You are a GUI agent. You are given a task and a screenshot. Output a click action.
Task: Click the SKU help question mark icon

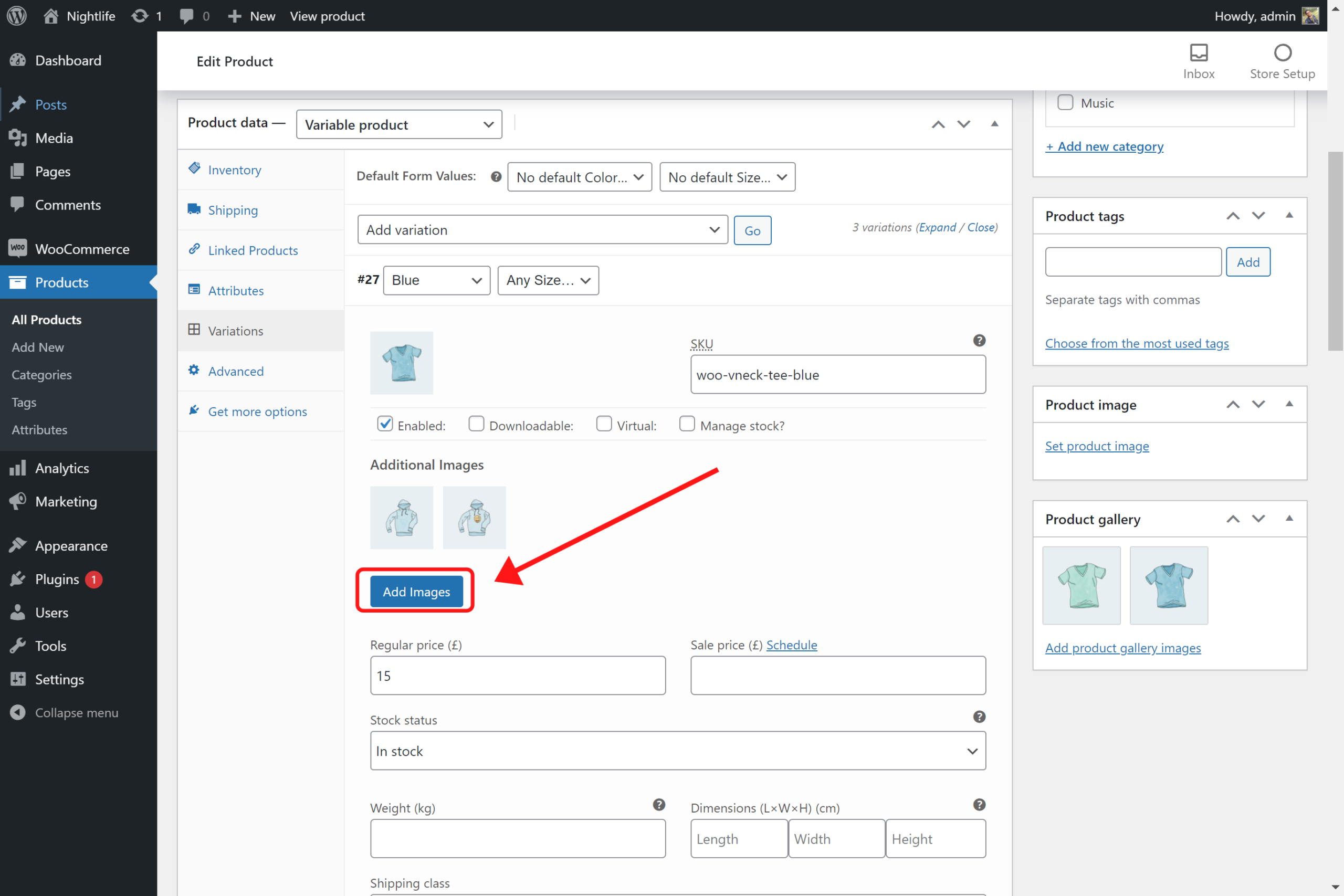pos(979,341)
